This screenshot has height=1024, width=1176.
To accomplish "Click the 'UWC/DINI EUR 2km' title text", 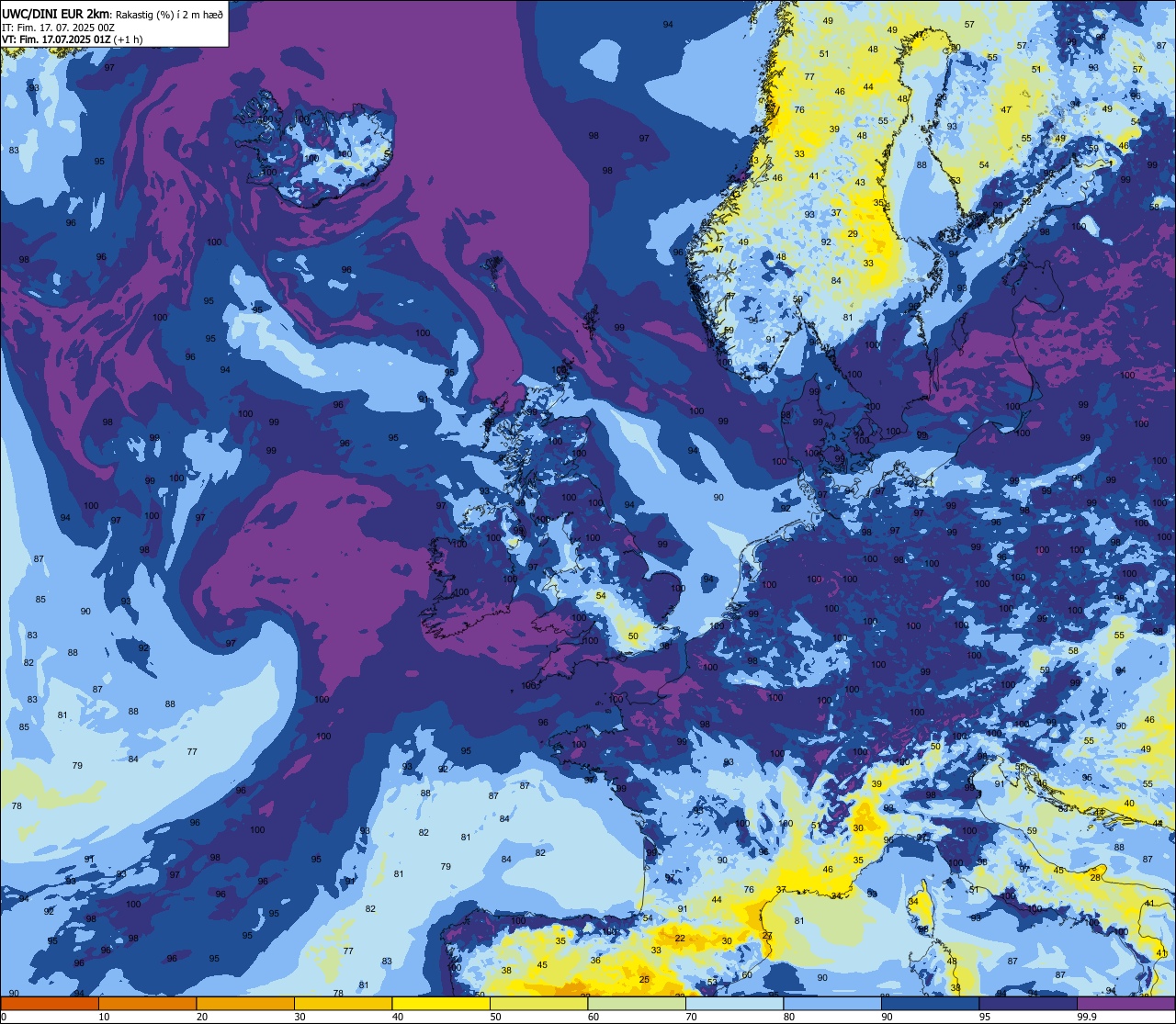I will pyautogui.click(x=57, y=13).
